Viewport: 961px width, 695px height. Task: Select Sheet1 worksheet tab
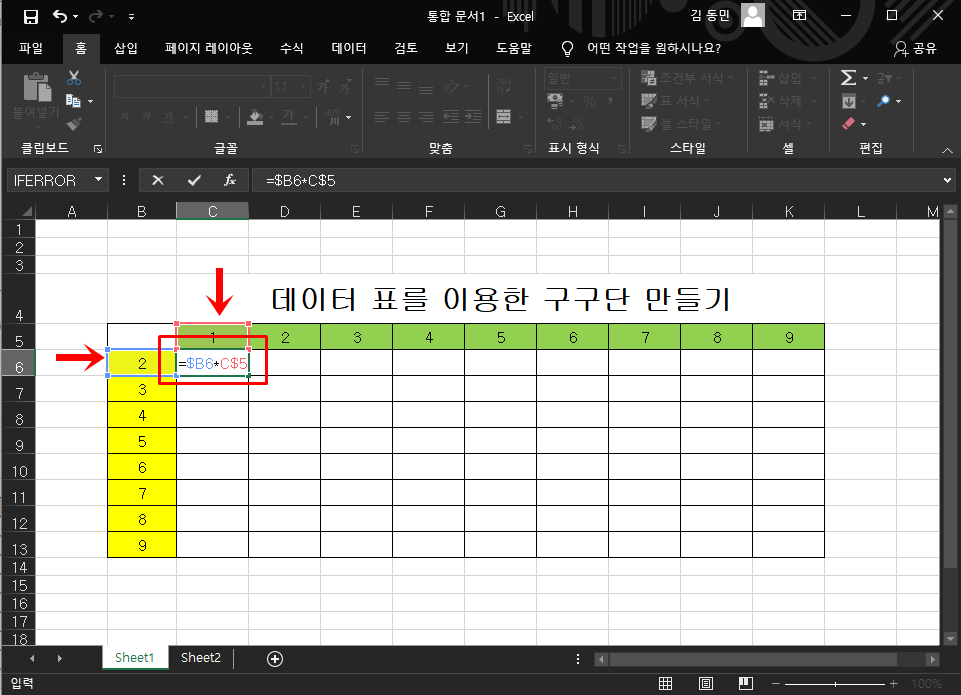pos(135,658)
